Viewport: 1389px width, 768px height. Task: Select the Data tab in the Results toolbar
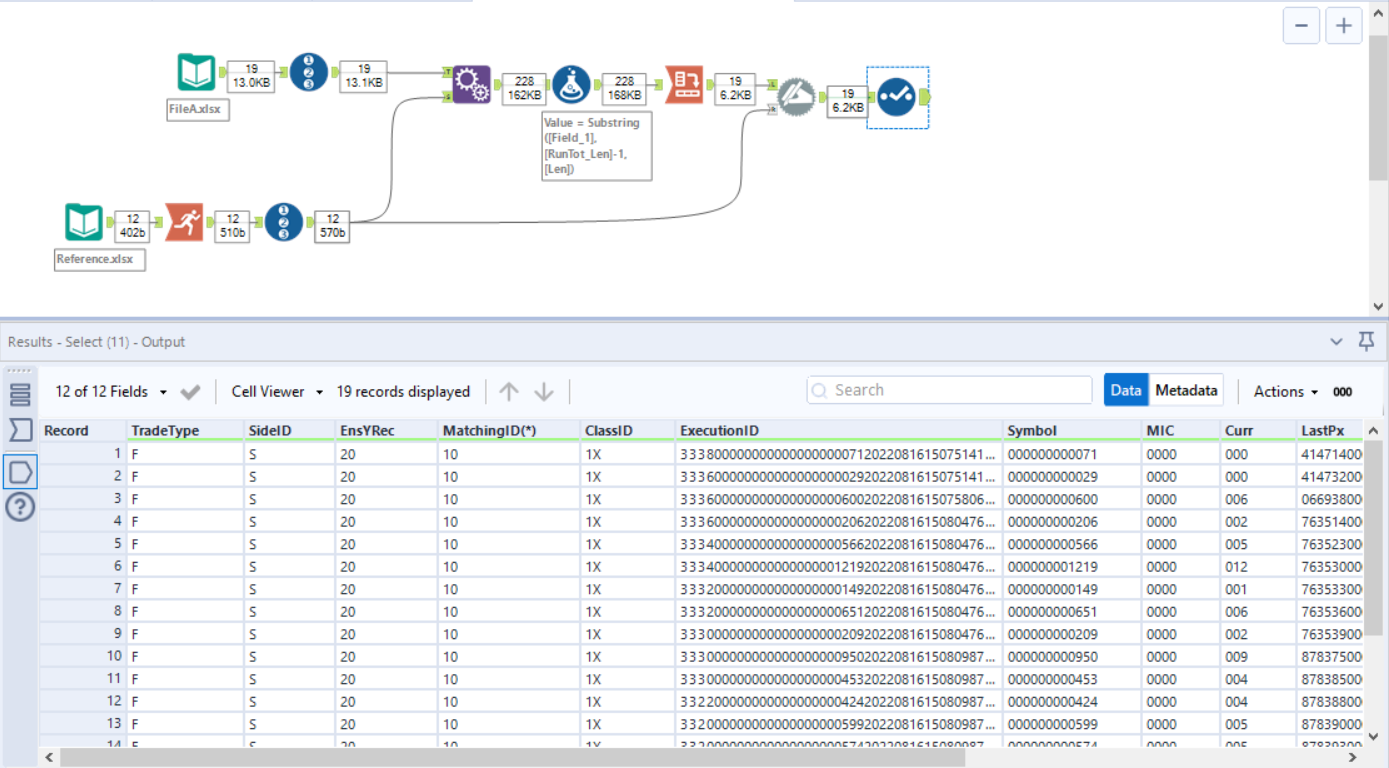[1126, 390]
